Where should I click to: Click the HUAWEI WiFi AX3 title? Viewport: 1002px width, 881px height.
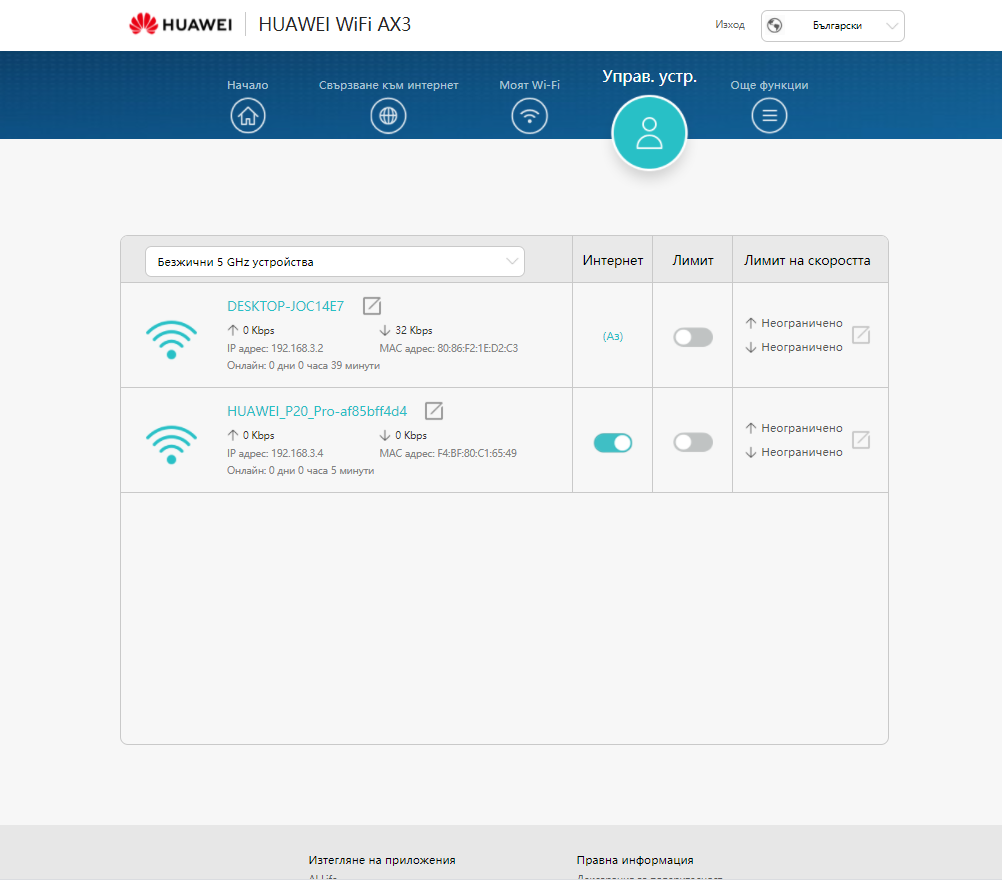(x=334, y=24)
